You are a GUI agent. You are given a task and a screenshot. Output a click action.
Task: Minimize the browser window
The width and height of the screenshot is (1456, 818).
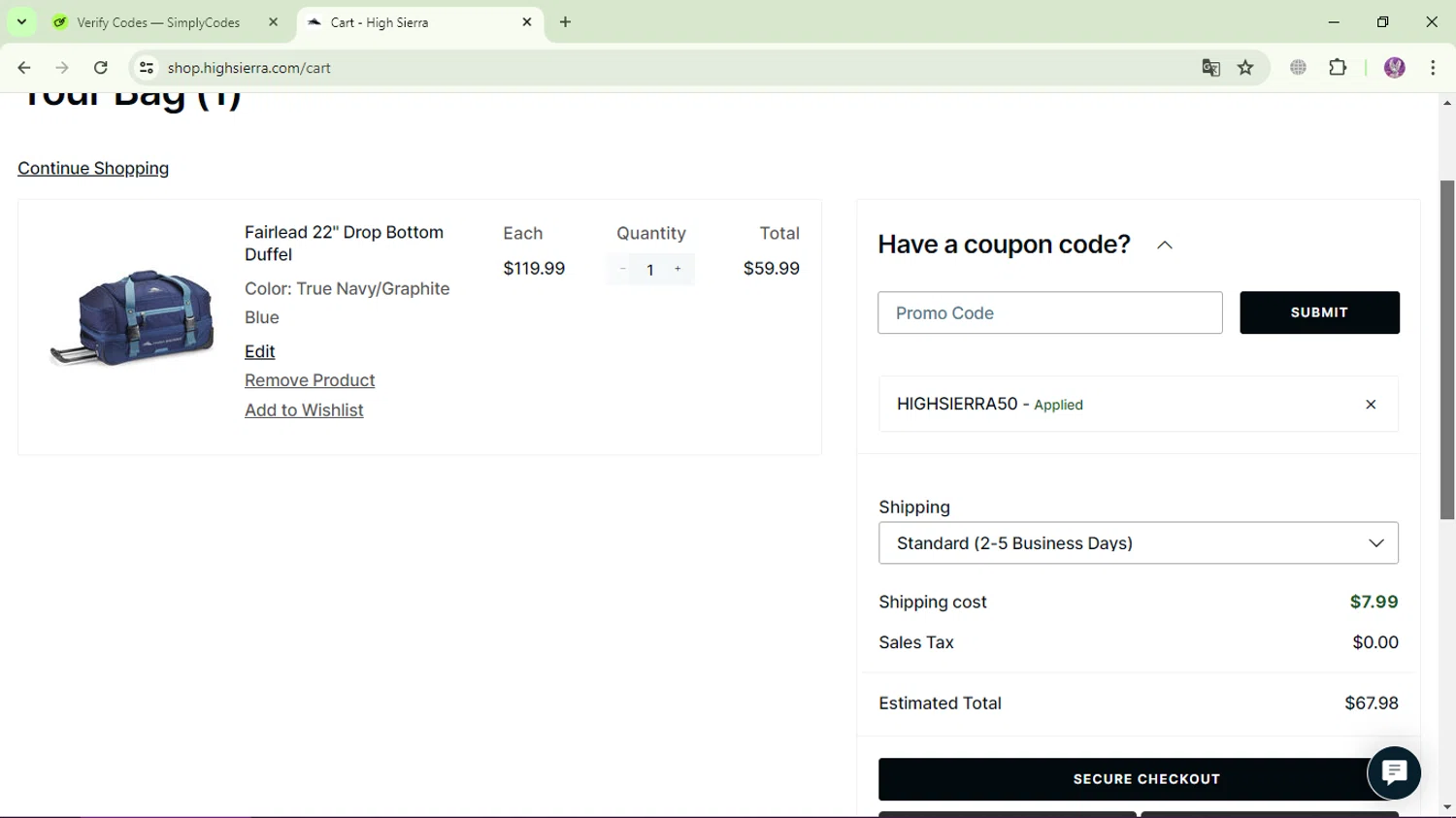coord(1334,21)
